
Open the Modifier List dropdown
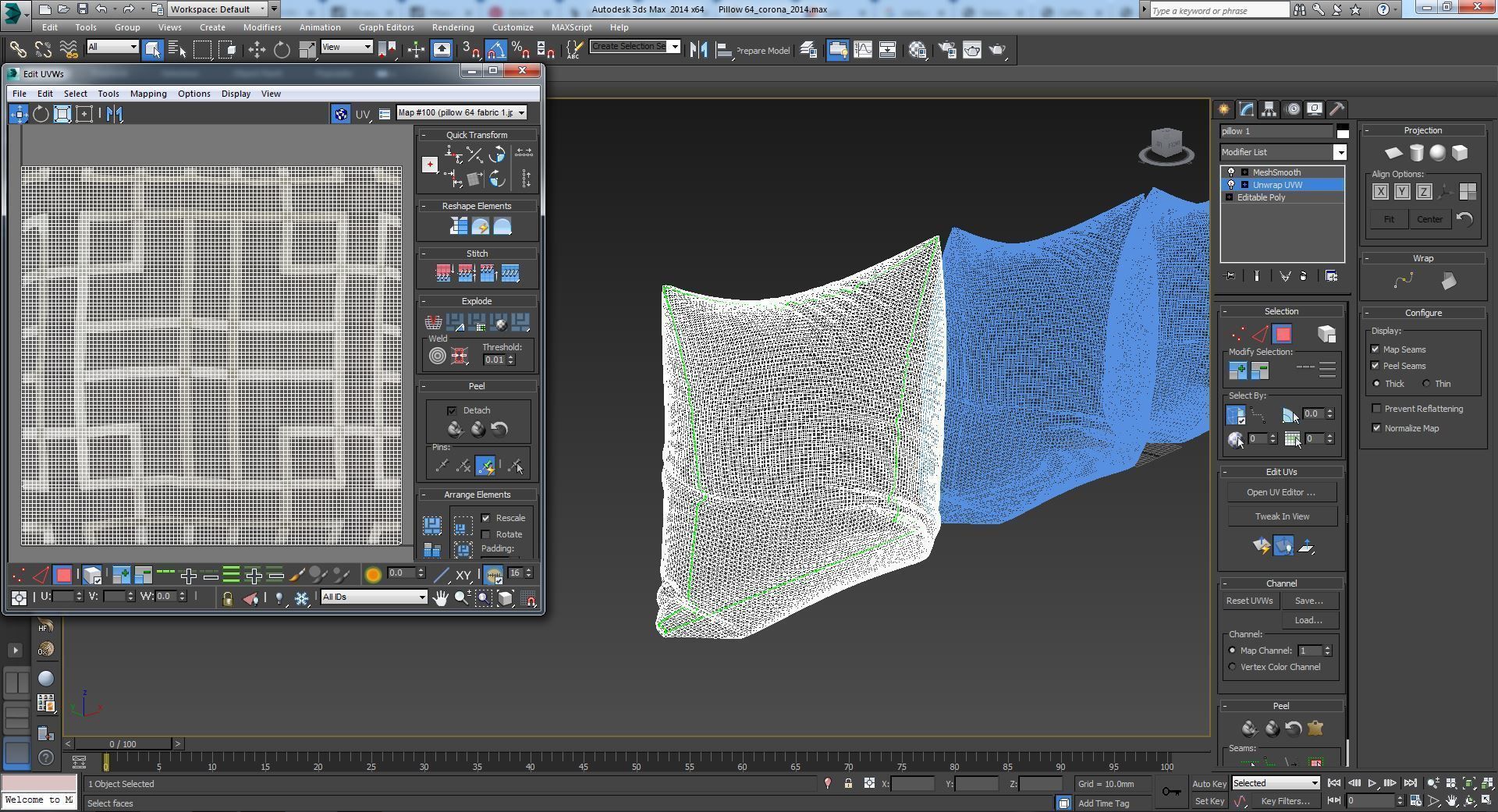click(x=1283, y=152)
